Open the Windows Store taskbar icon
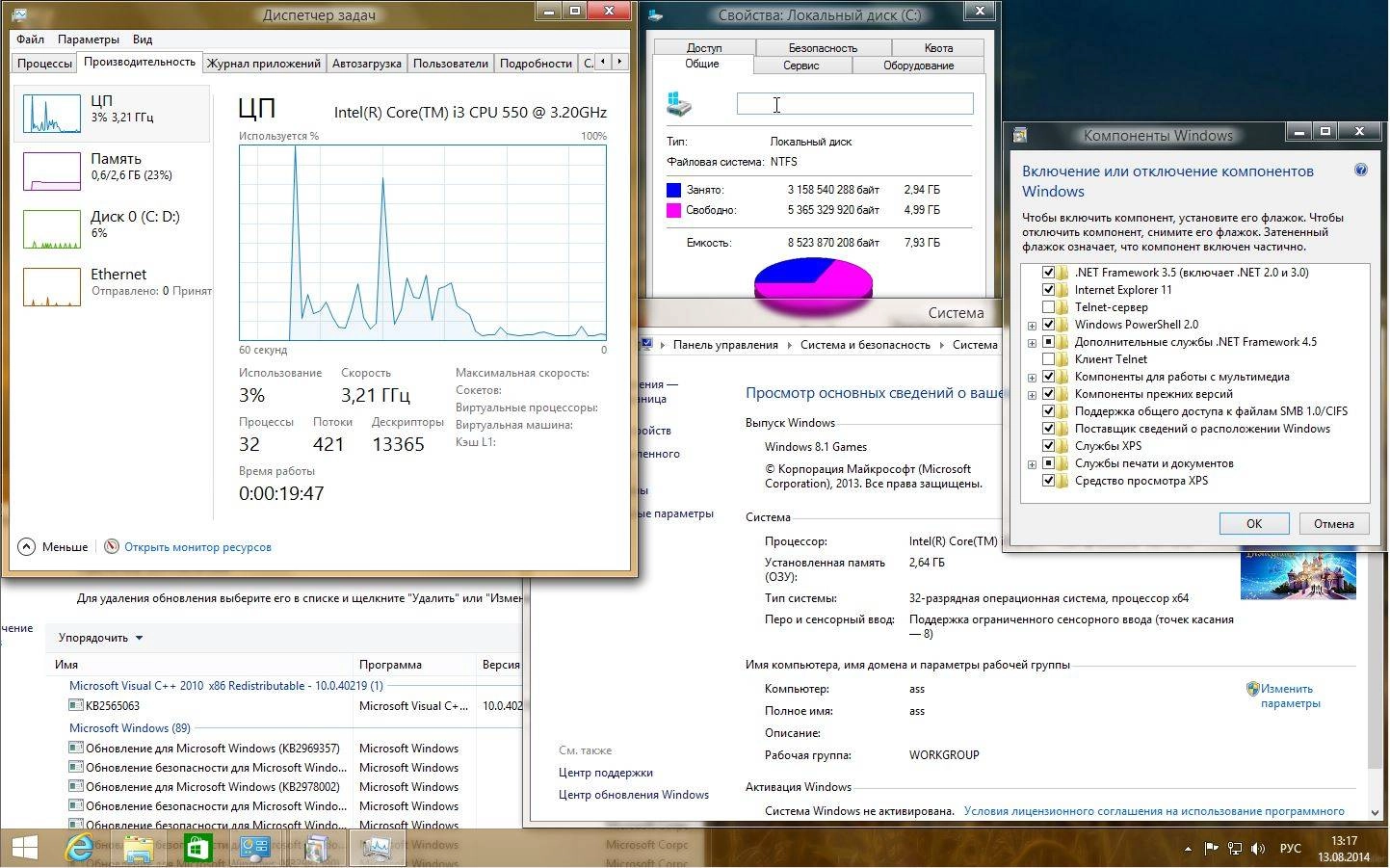1390x868 pixels. coord(197,848)
